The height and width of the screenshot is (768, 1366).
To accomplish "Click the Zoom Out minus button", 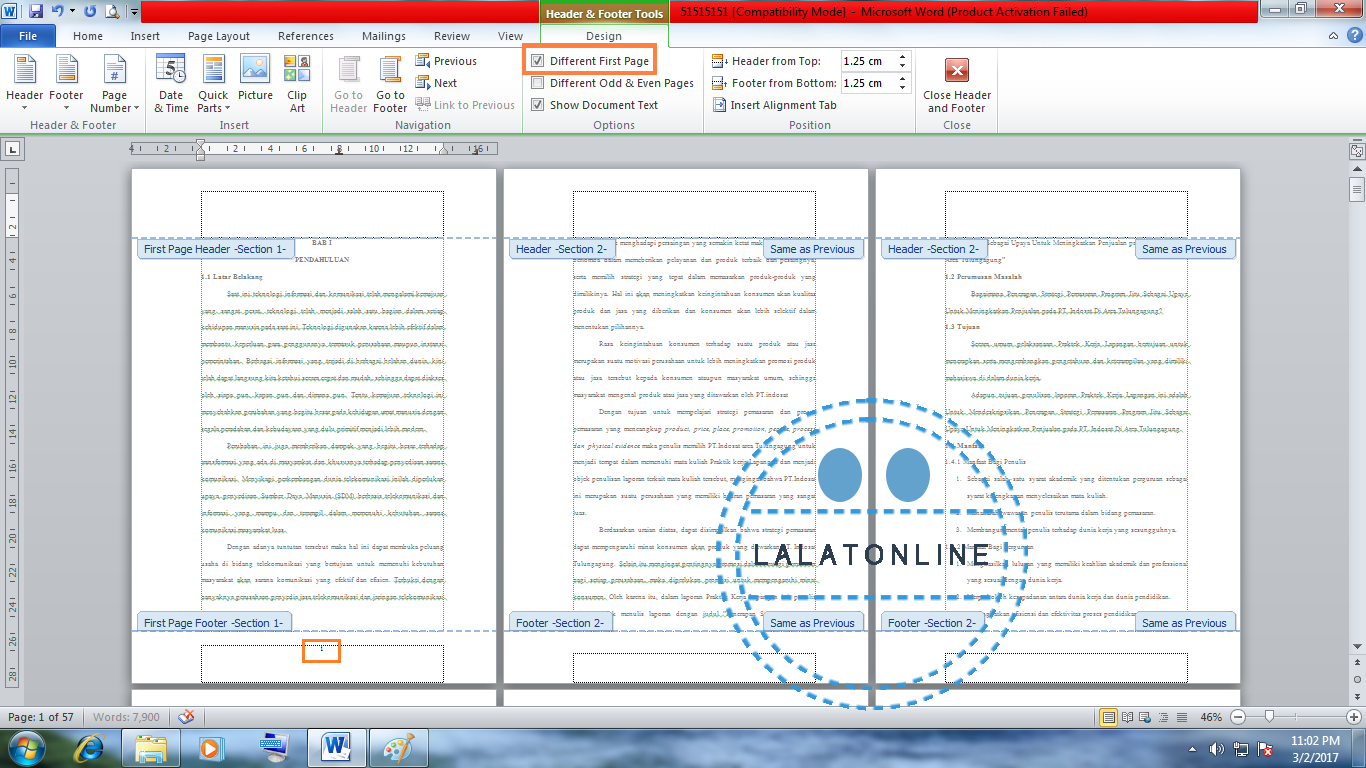I will (x=1238, y=717).
